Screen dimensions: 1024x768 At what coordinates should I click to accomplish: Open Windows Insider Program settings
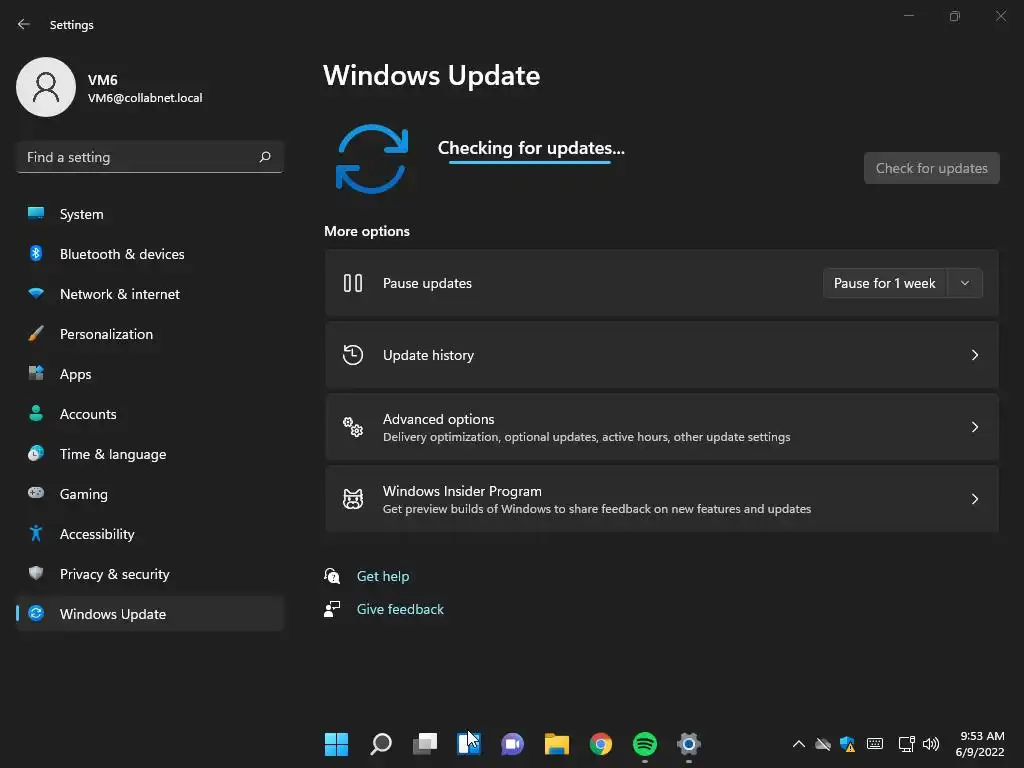662,499
